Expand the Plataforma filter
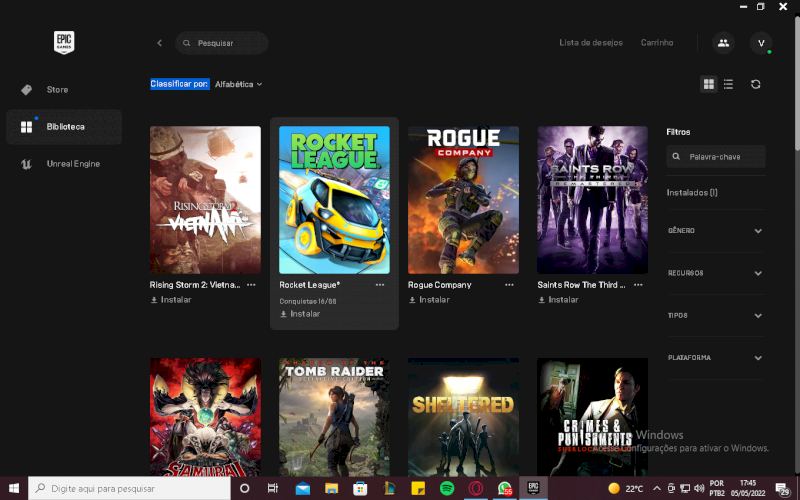The image size is (800, 500). coord(715,358)
